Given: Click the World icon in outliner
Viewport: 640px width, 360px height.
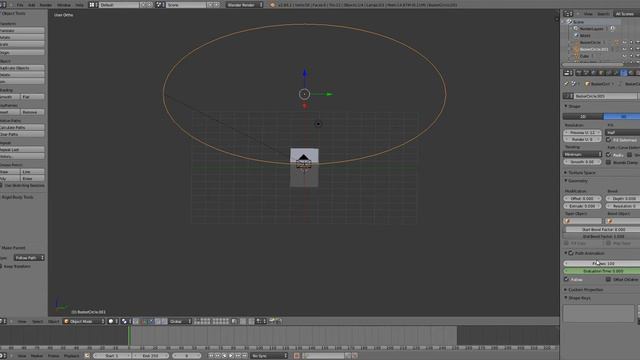Looking at the screenshot, I should point(576,36).
